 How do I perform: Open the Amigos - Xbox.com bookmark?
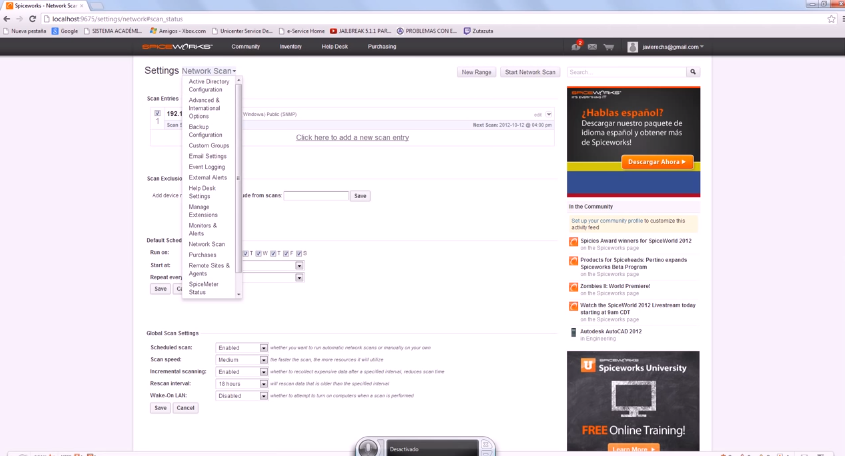coord(178,31)
